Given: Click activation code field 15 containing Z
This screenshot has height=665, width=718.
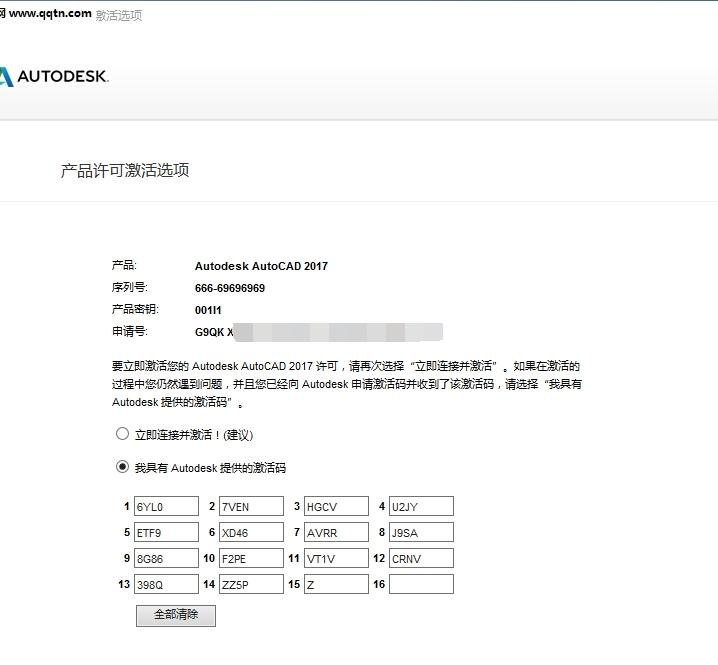Looking at the screenshot, I should click(x=337, y=584).
